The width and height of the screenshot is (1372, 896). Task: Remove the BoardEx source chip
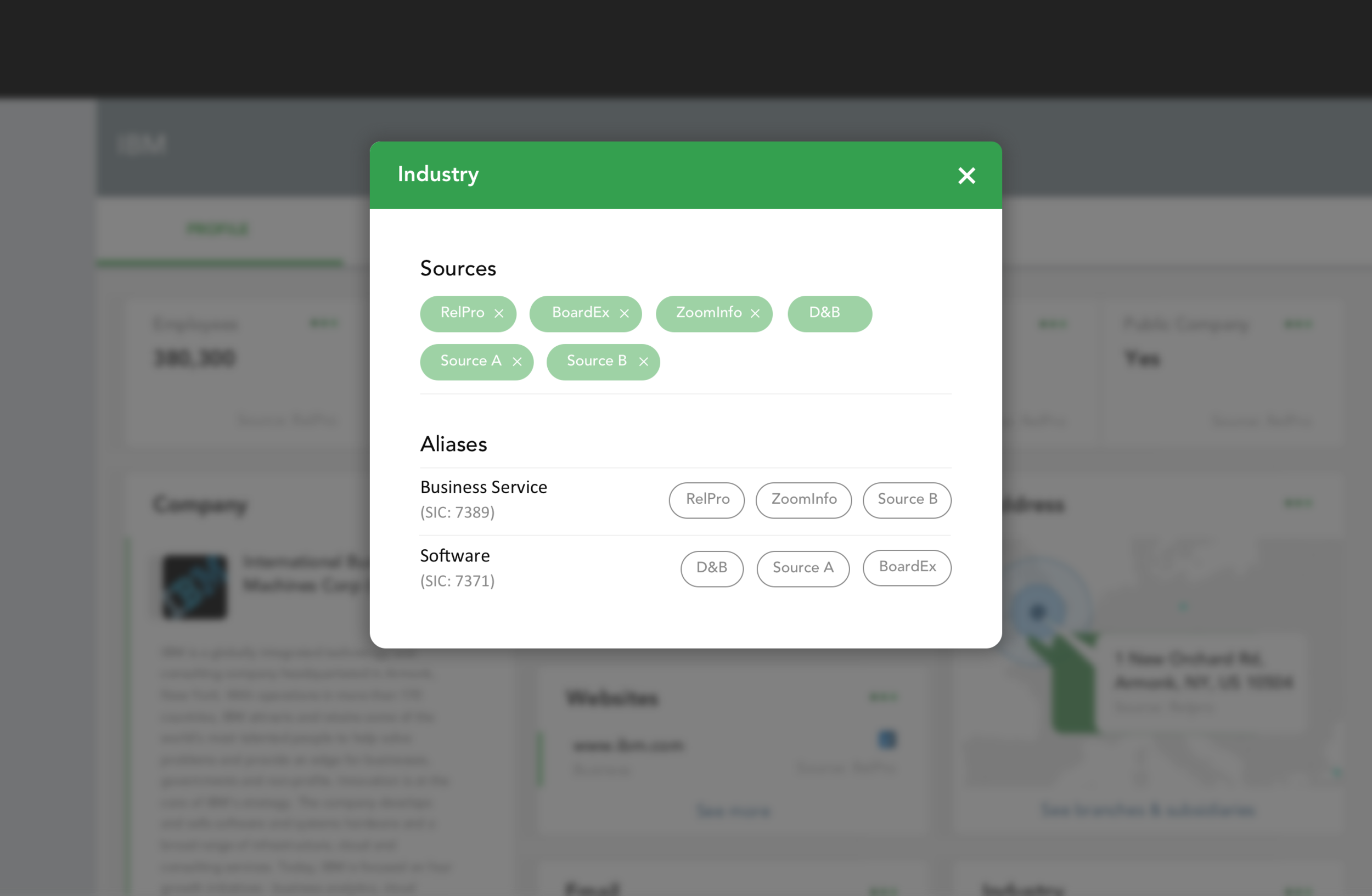[x=625, y=313]
